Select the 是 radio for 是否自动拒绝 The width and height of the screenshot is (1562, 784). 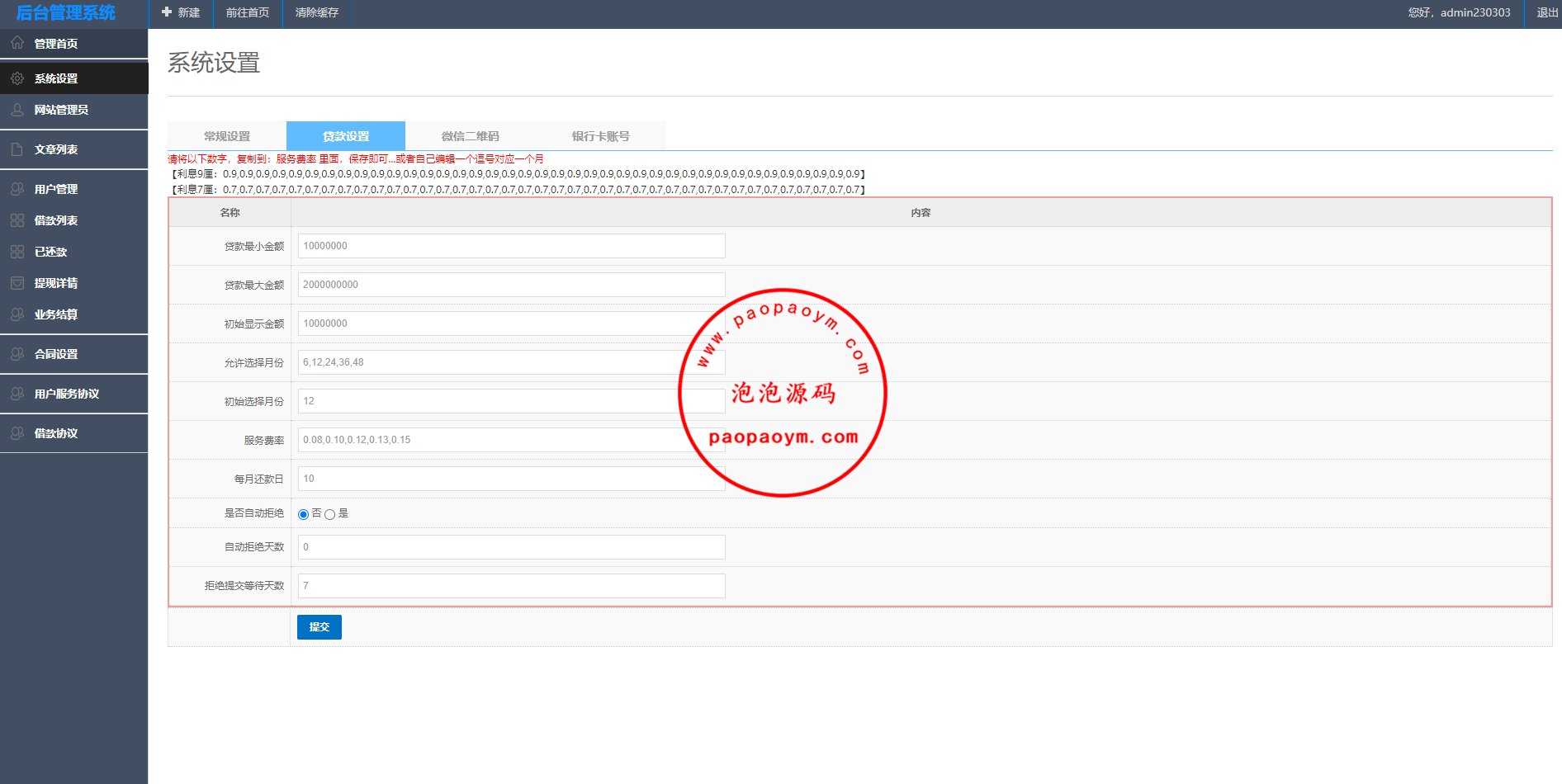click(330, 514)
